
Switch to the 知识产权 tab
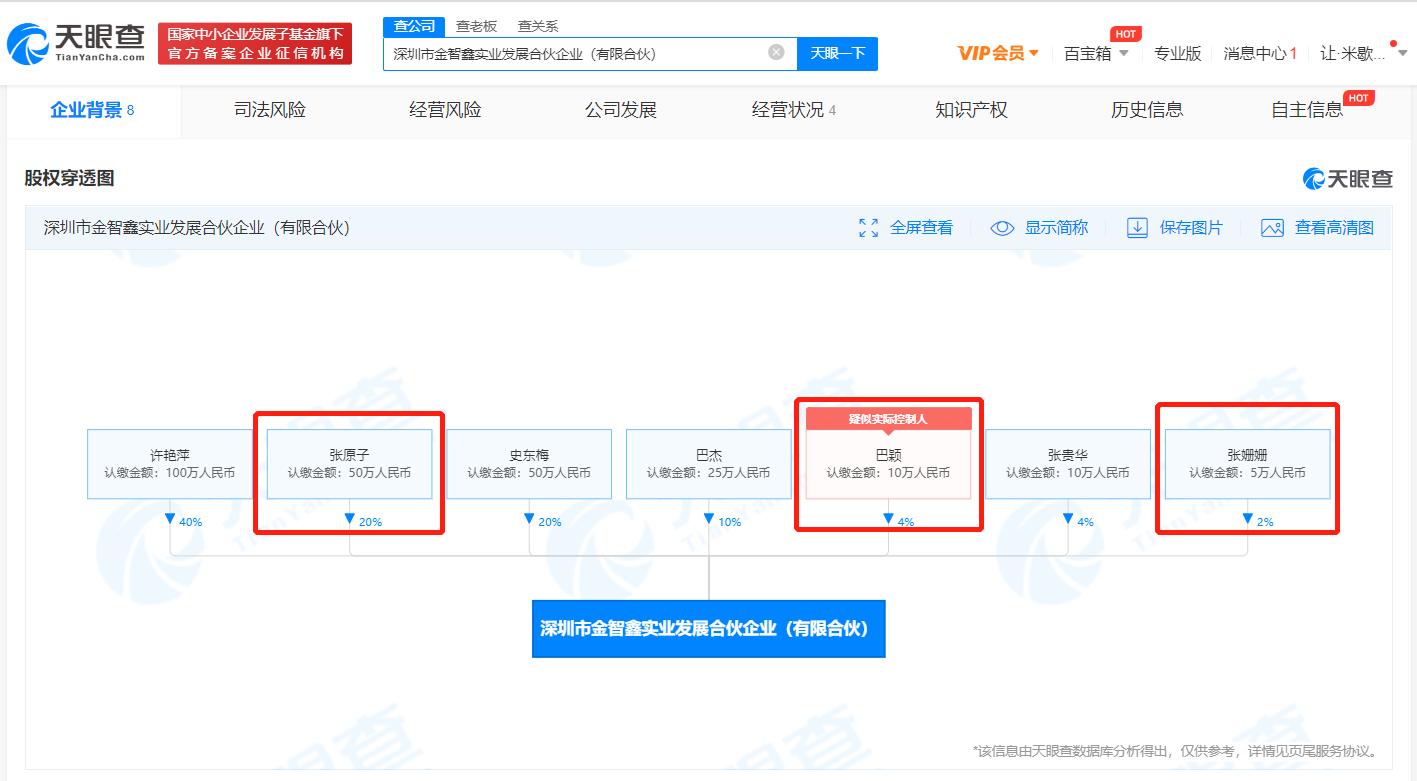click(971, 110)
